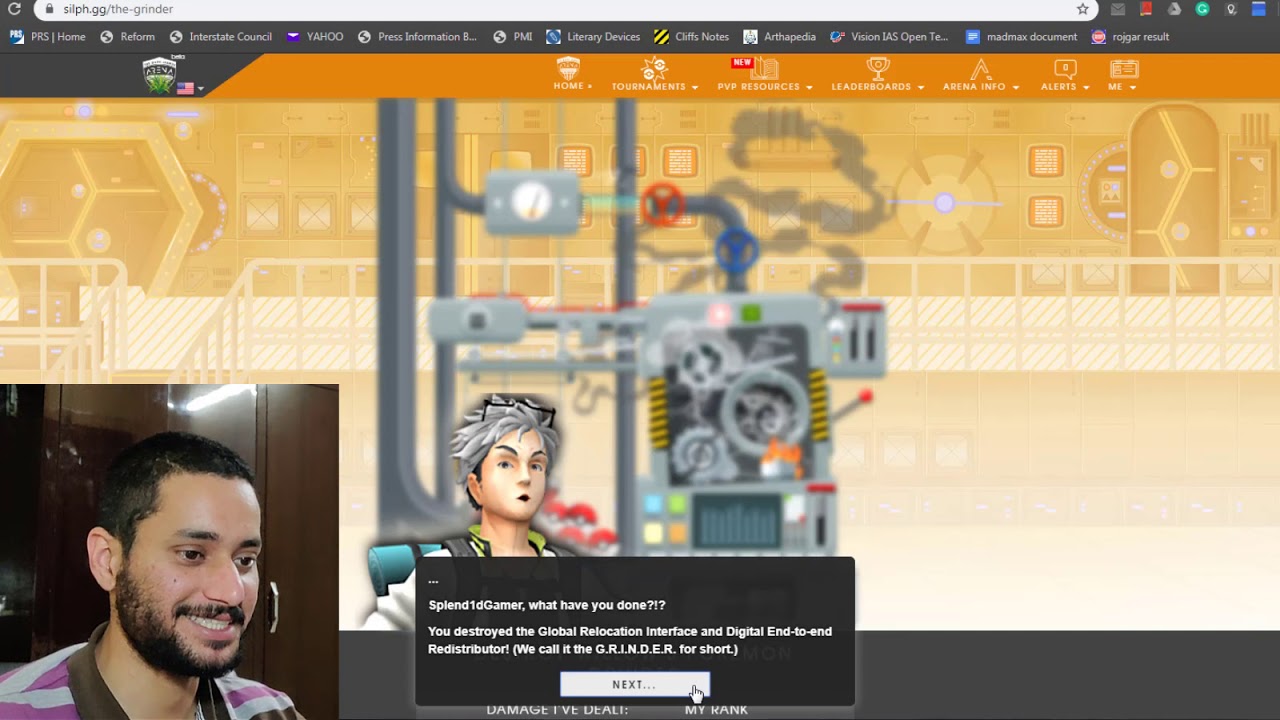The image size is (1280, 720).
Task: Click the blue valve wheel on pipe
Action: [x=737, y=249]
